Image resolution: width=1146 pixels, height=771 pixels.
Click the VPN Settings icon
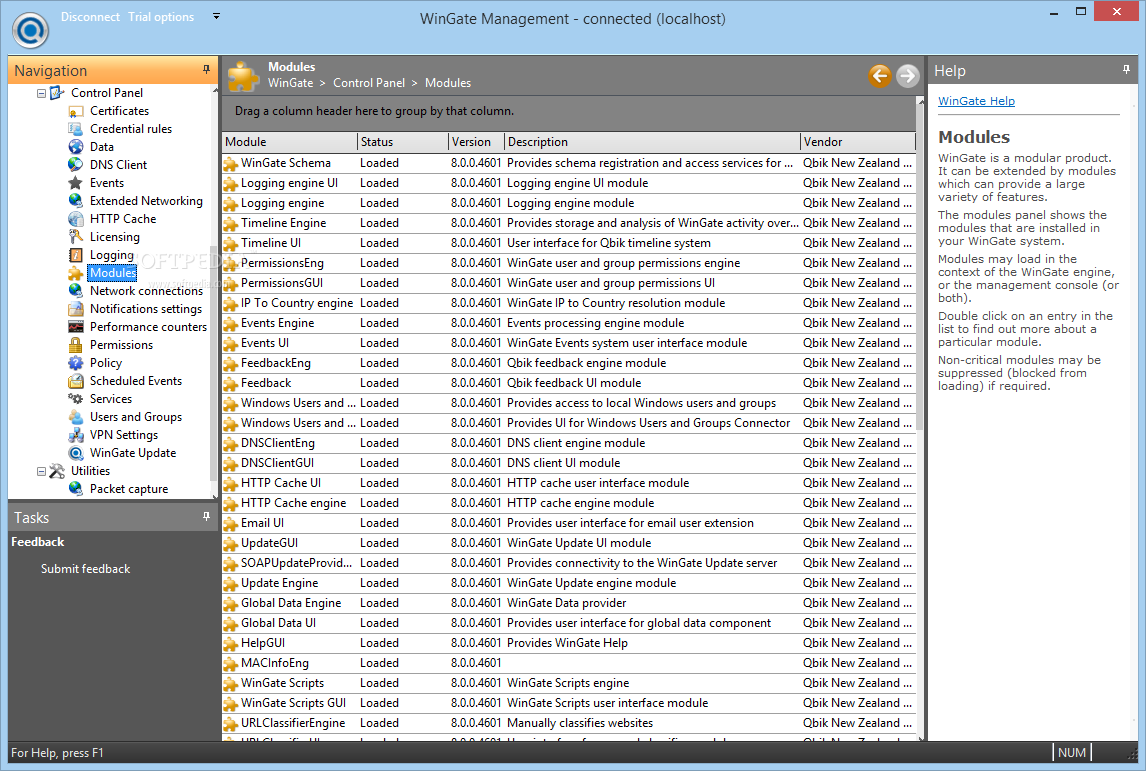(75, 435)
